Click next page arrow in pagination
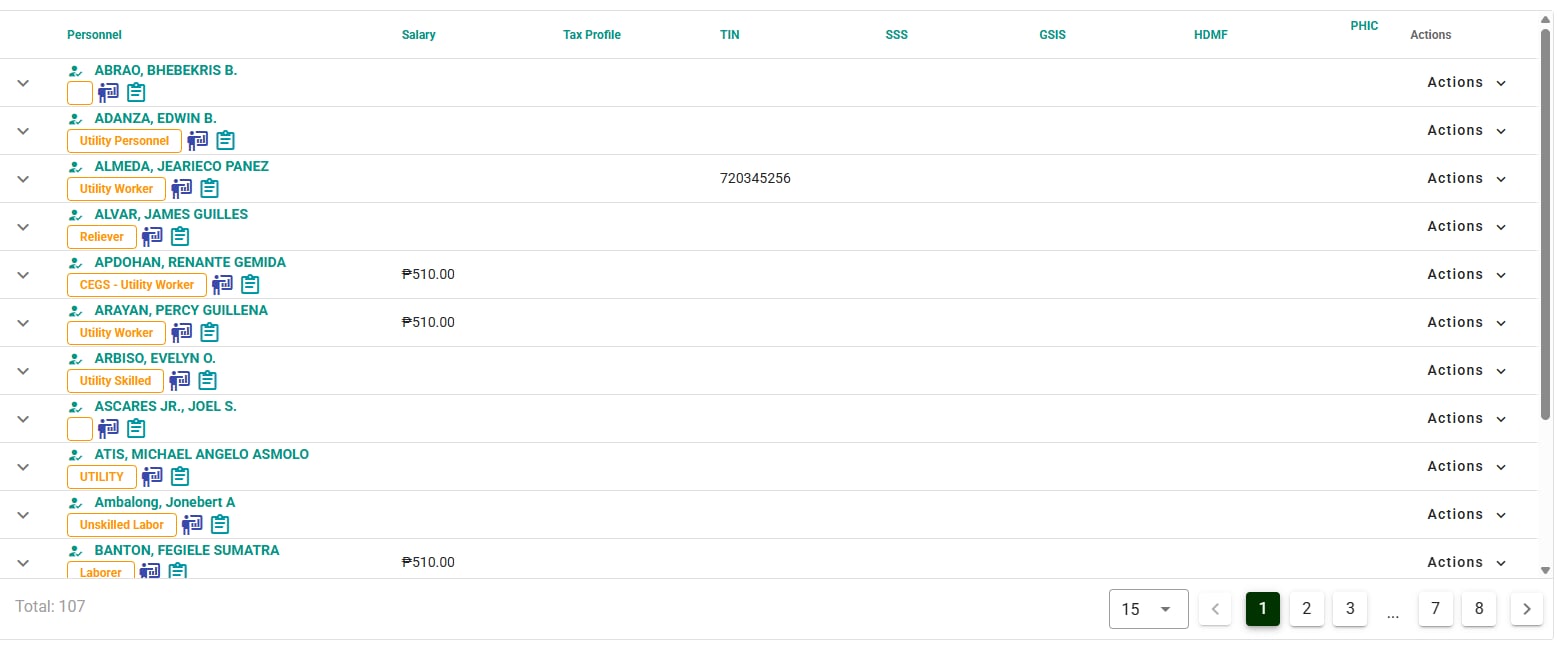 point(1526,609)
